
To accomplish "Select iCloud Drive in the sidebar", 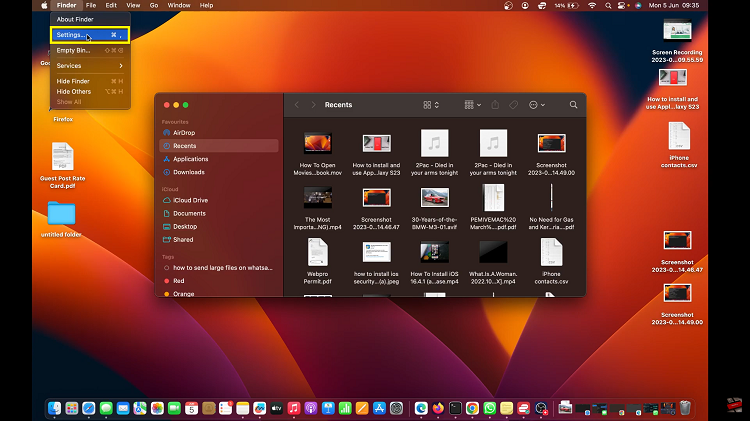I will [x=219, y=200].
